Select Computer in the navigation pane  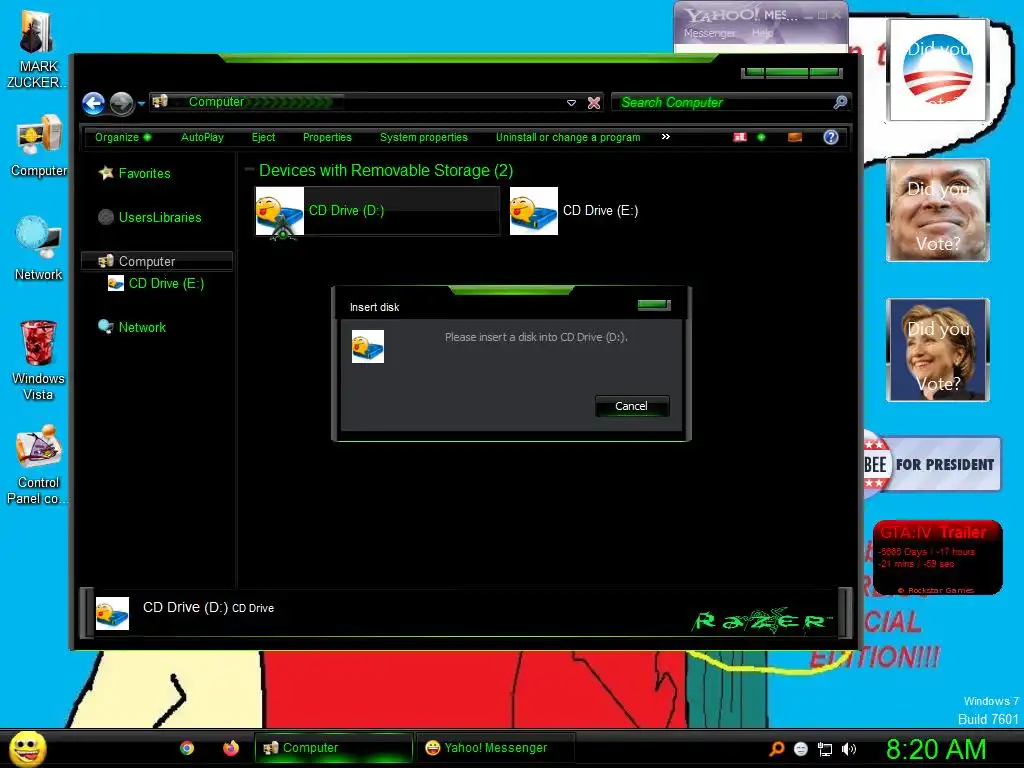(157, 261)
